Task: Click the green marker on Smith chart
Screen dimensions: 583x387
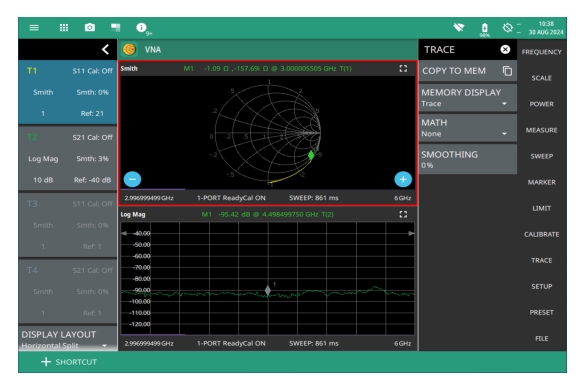Action: pos(311,155)
